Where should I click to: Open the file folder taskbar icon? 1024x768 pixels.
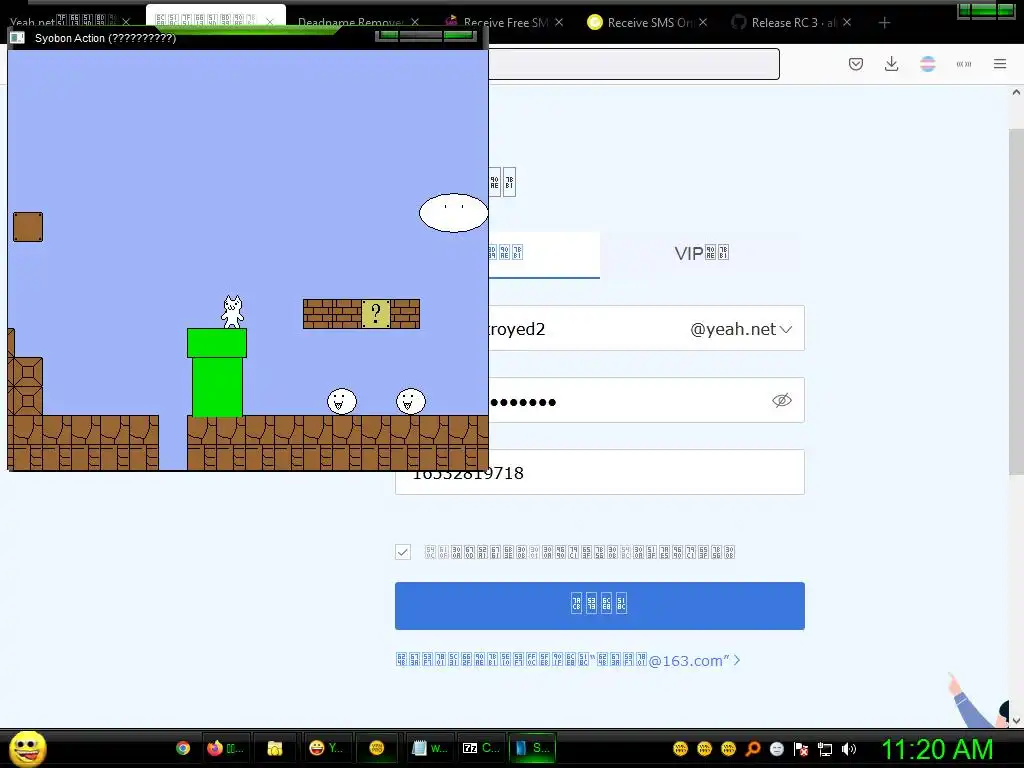pyautogui.click(x=274, y=748)
